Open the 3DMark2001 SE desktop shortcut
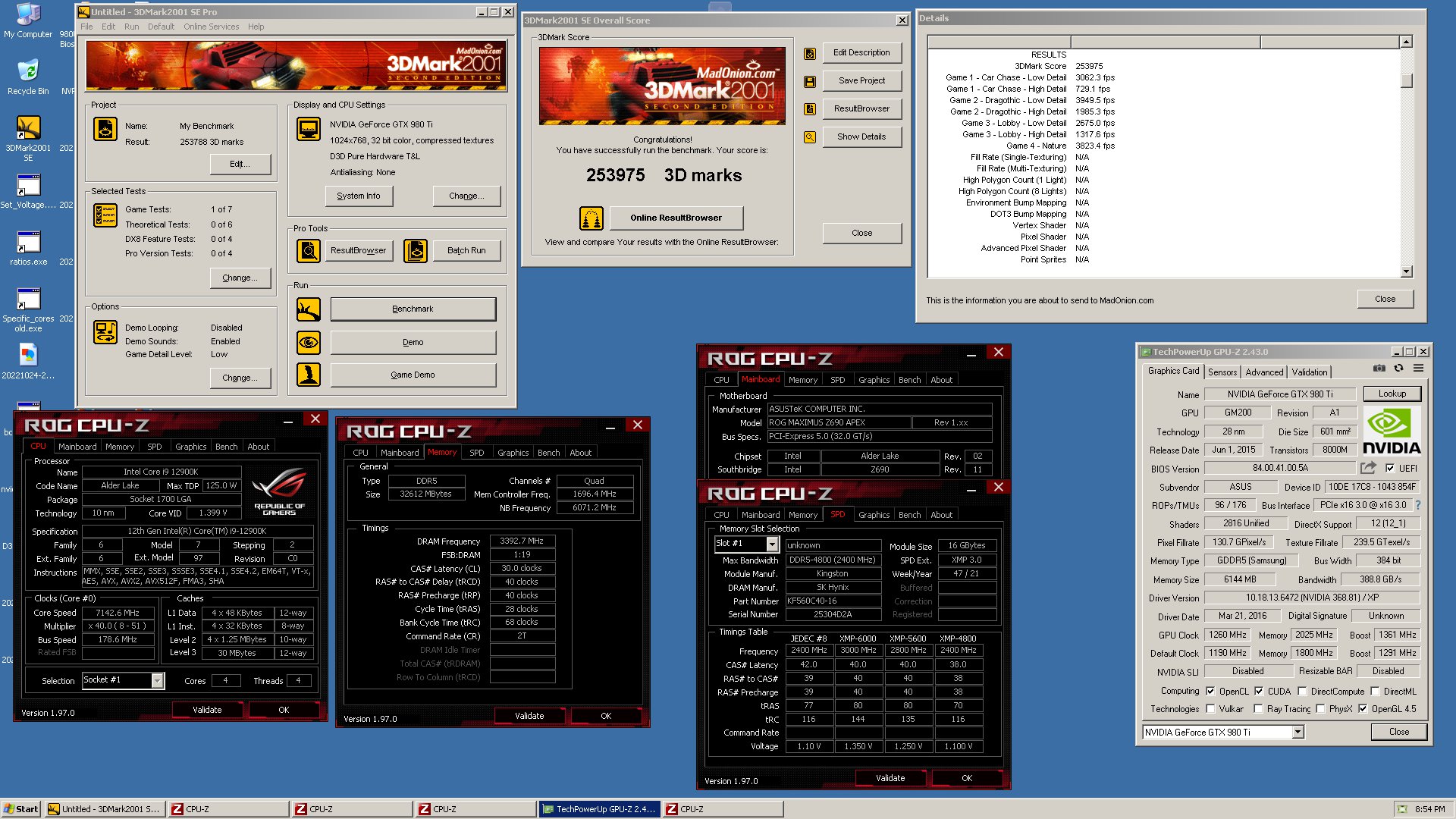Image resolution: width=1456 pixels, height=819 pixels. click(28, 138)
